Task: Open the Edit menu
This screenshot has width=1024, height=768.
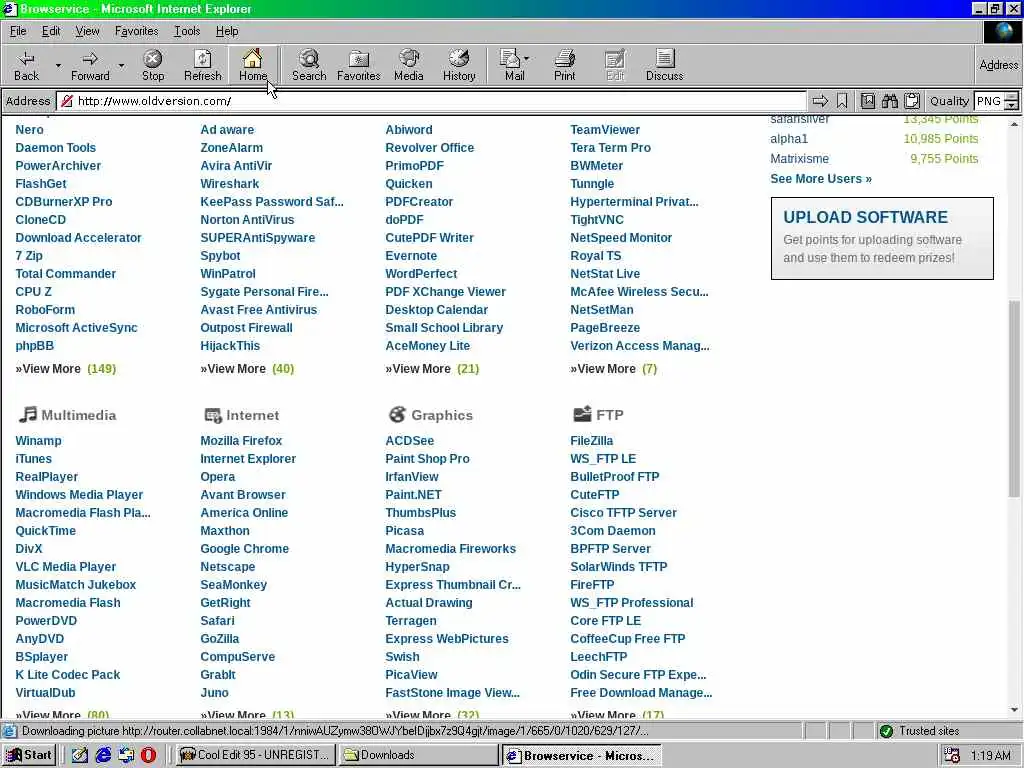Action: point(51,31)
